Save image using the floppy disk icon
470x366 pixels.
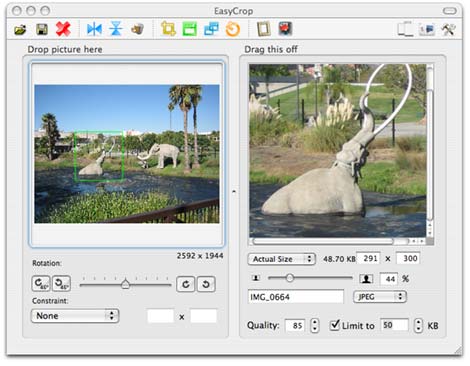[42, 30]
